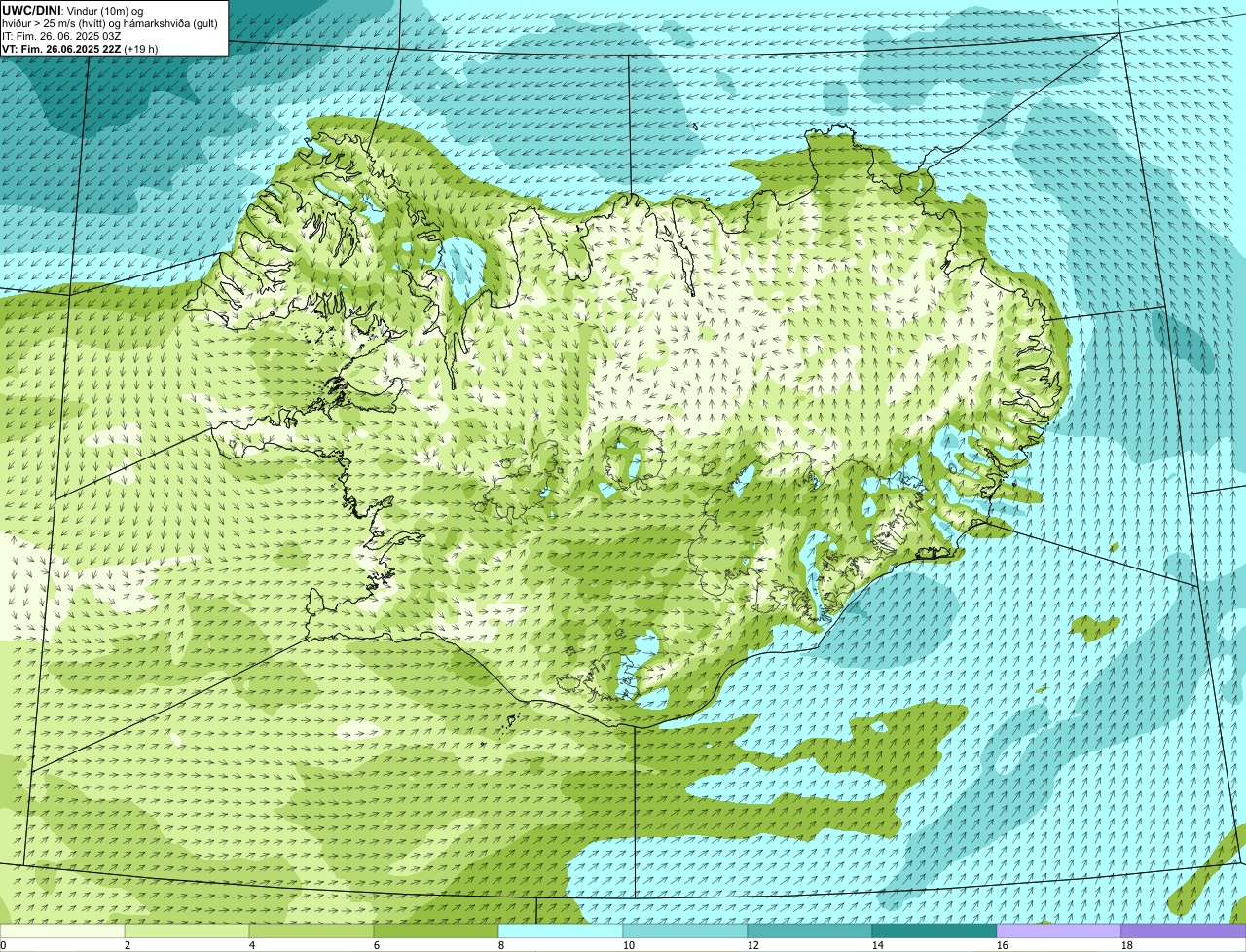This screenshot has width=1246, height=952.
Task: Select the 'VT: Fim. 26.06.2025 22Z (+19 h)' line
Action: [80, 49]
